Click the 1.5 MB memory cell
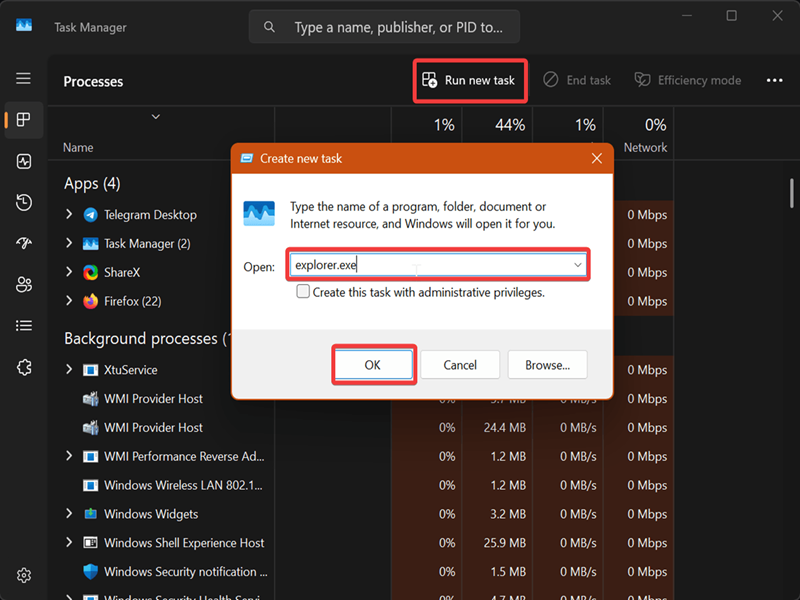800x600 pixels. 508,571
